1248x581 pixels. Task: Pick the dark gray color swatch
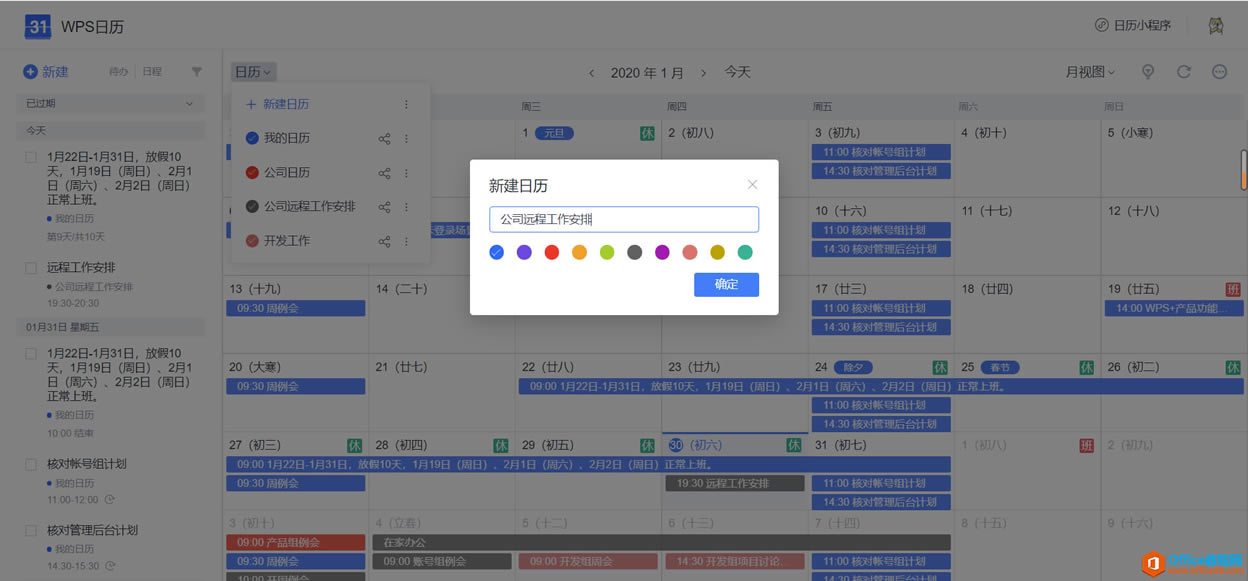[x=634, y=252]
